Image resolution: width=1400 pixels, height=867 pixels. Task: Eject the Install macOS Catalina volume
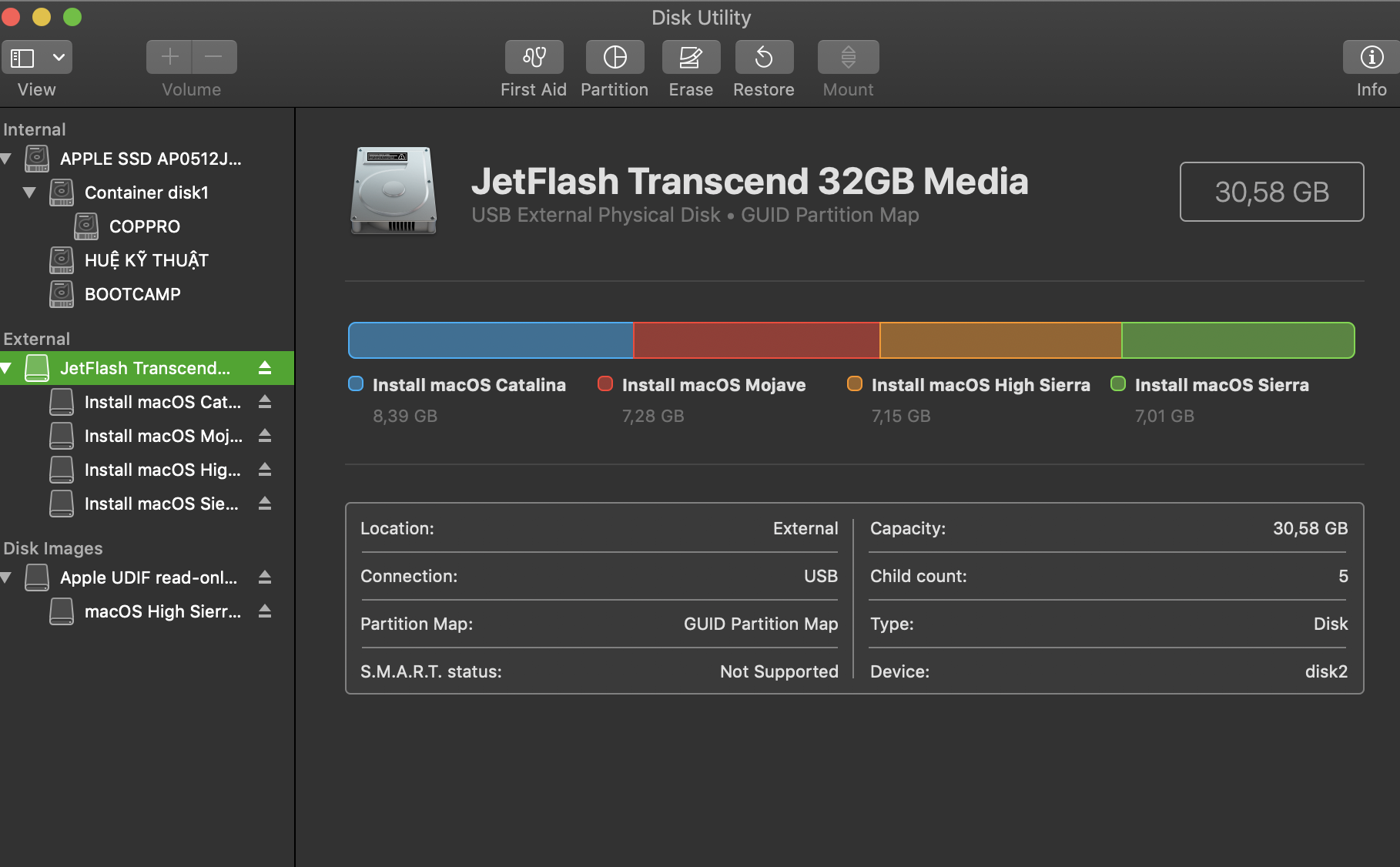click(x=265, y=401)
